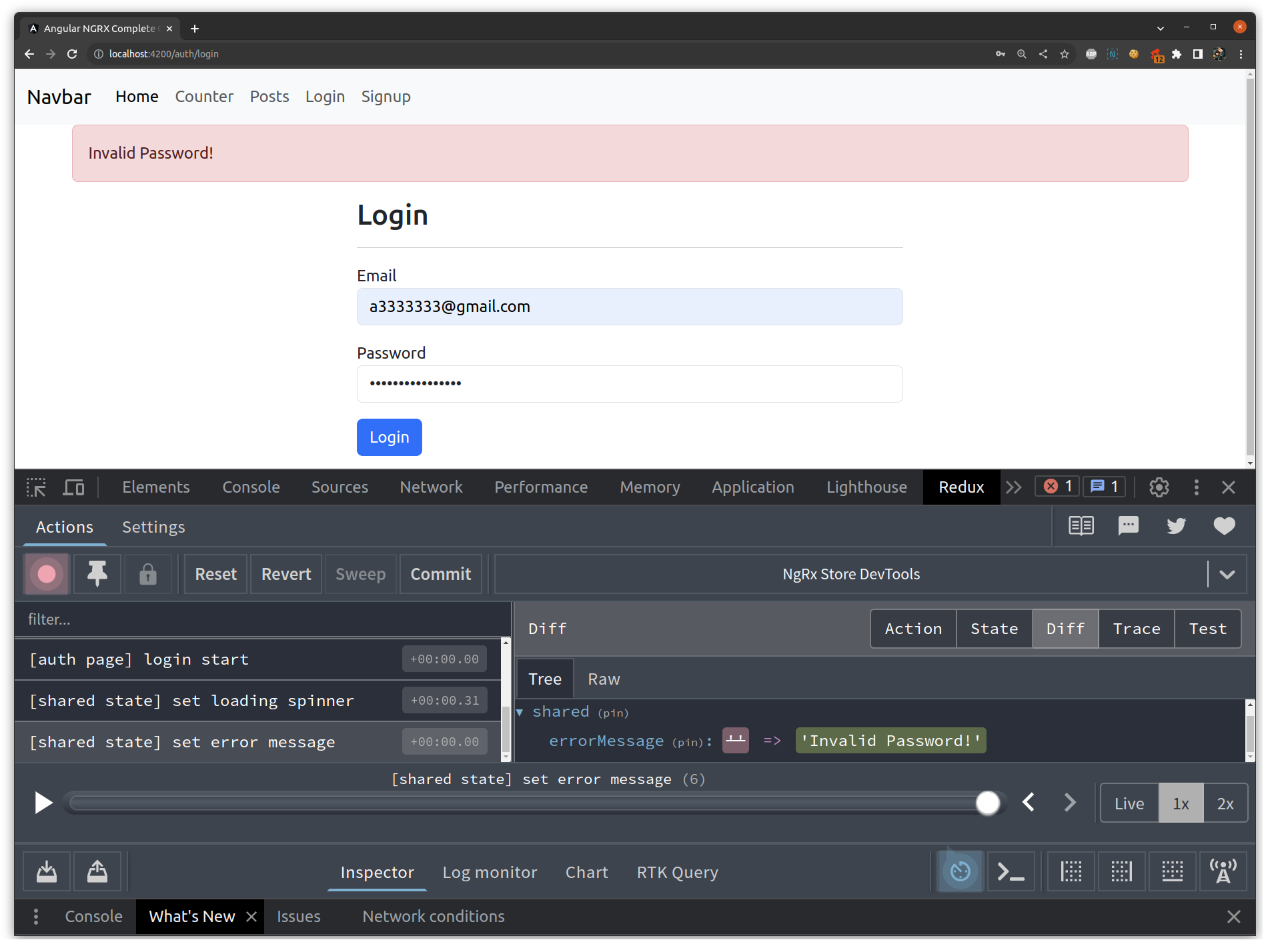This screenshot has width=1270, height=952.
Task: Open remote monitoring settings
Action: click(x=1223, y=871)
